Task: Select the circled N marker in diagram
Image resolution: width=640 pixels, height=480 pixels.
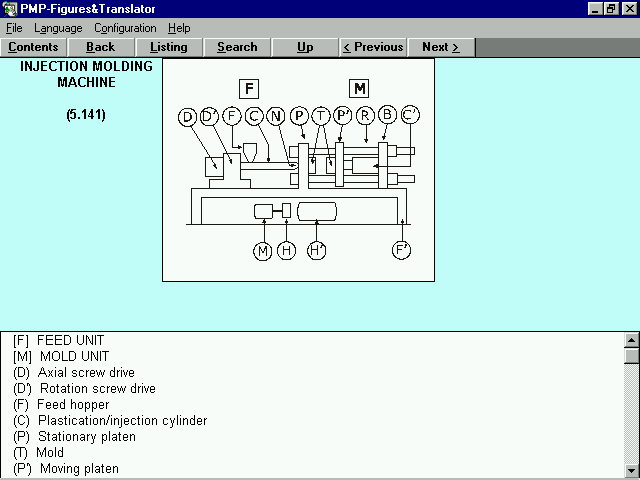Action: click(x=277, y=116)
